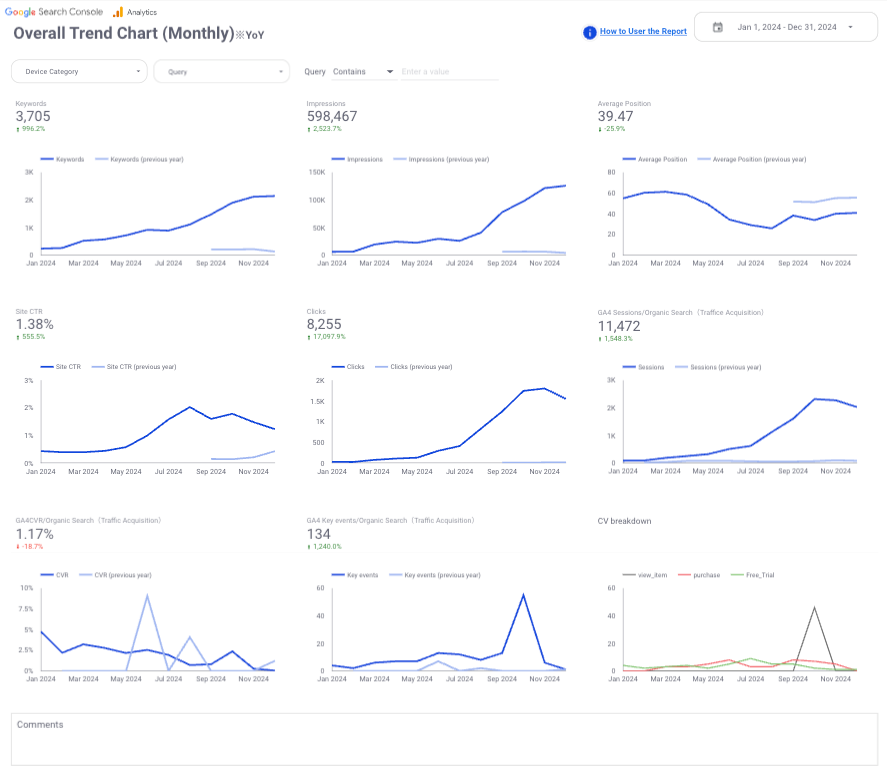Image resolution: width=887 pixels, height=770 pixels.
Task: Click the calendar icon in date picker
Action: [x=718, y=27]
